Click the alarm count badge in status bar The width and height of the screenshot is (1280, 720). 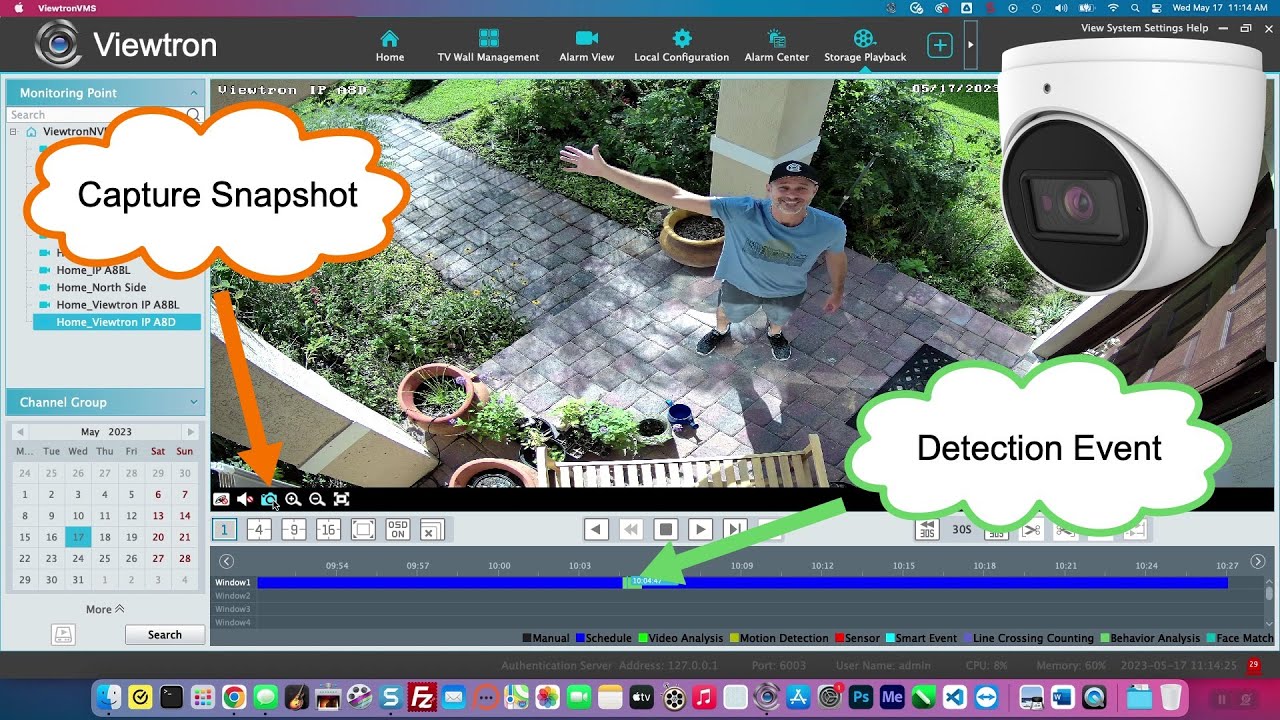[1254, 665]
